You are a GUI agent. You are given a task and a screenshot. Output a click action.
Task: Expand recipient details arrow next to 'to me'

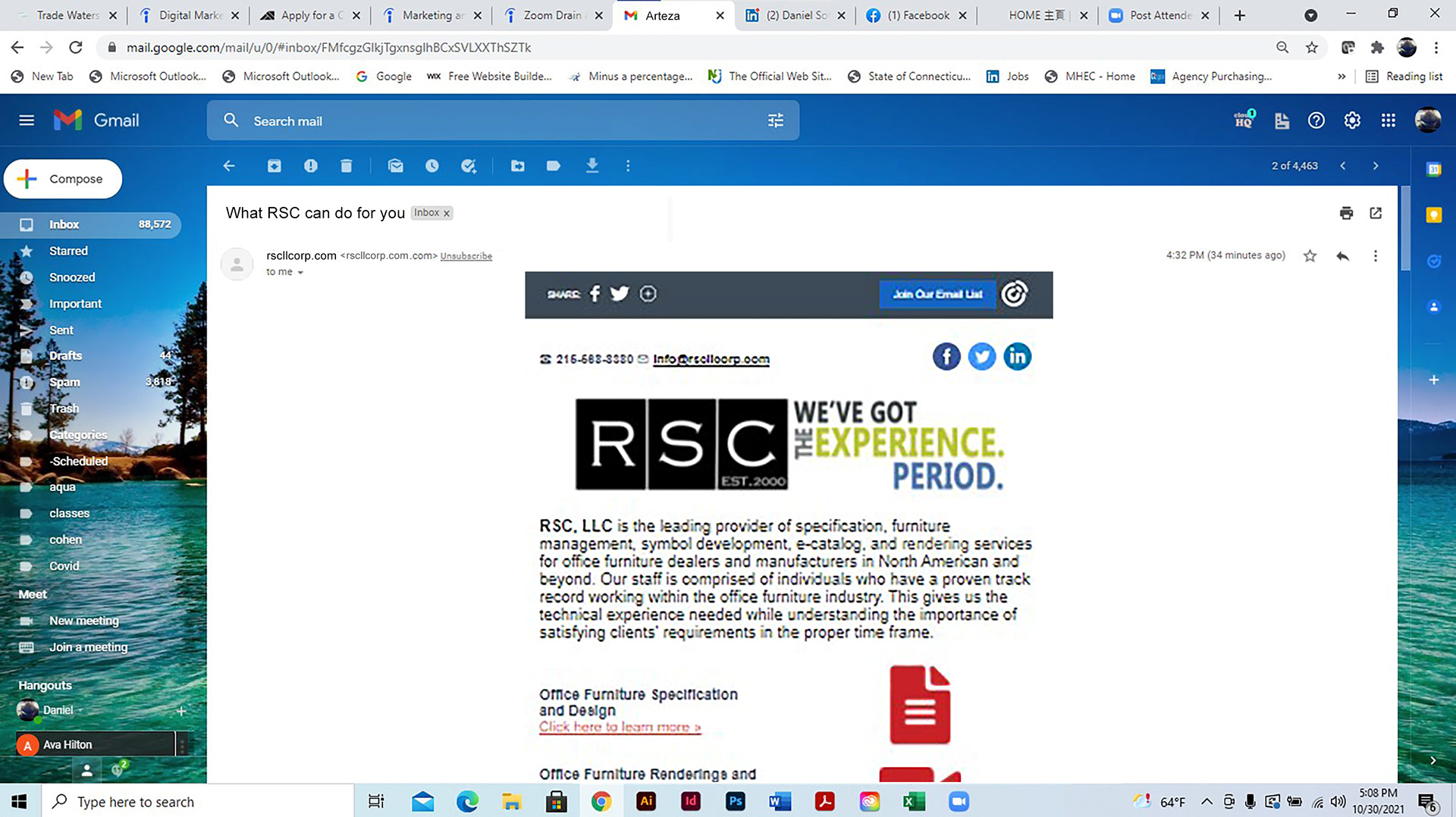(x=300, y=272)
